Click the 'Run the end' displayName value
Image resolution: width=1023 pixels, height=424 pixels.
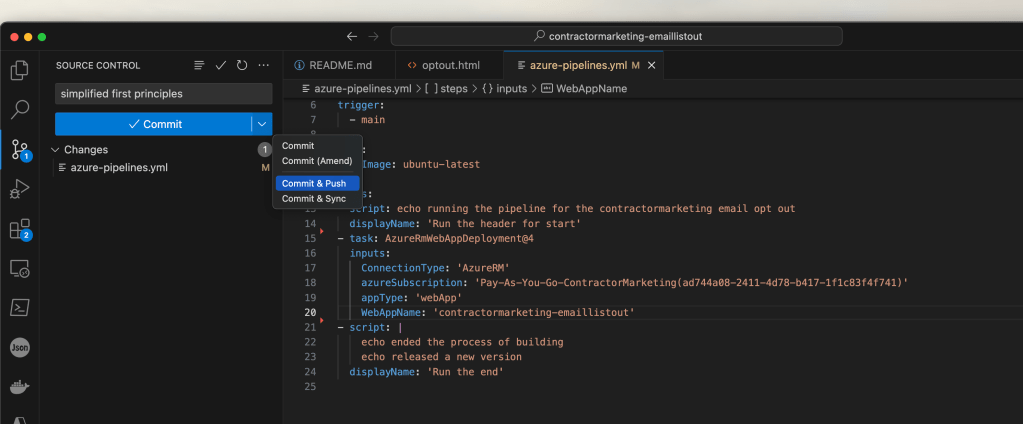pyautogui.click(x=465, y=372)
